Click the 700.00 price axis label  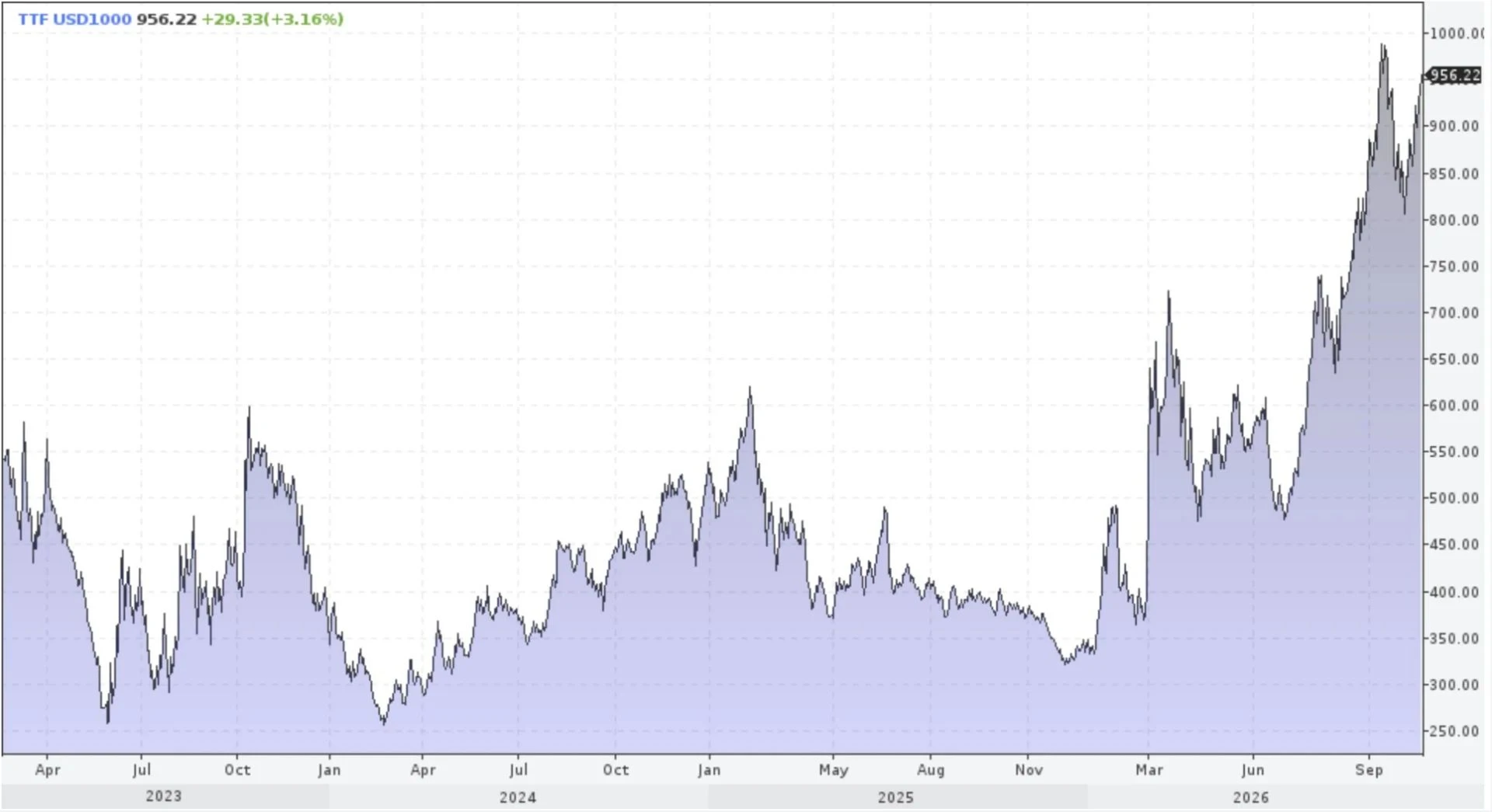tap(1455, 313)
